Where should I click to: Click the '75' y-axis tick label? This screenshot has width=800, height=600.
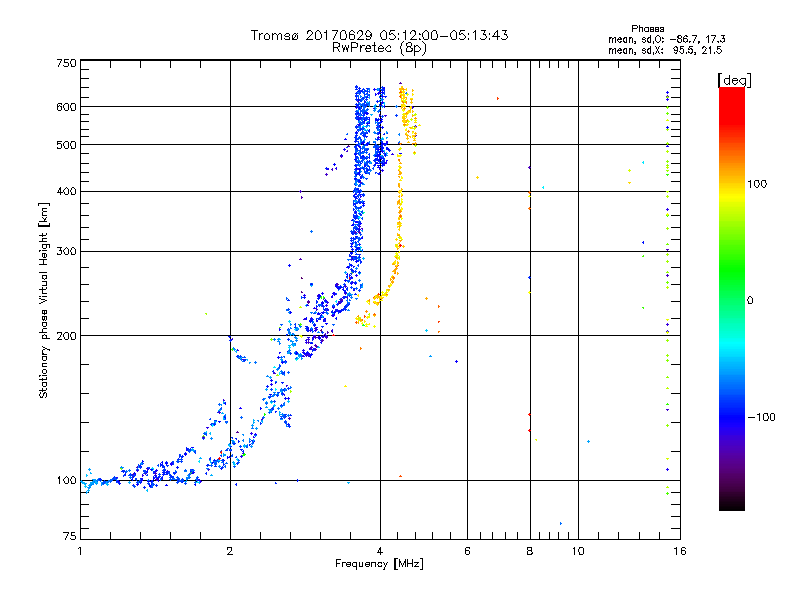coord(70,536)
